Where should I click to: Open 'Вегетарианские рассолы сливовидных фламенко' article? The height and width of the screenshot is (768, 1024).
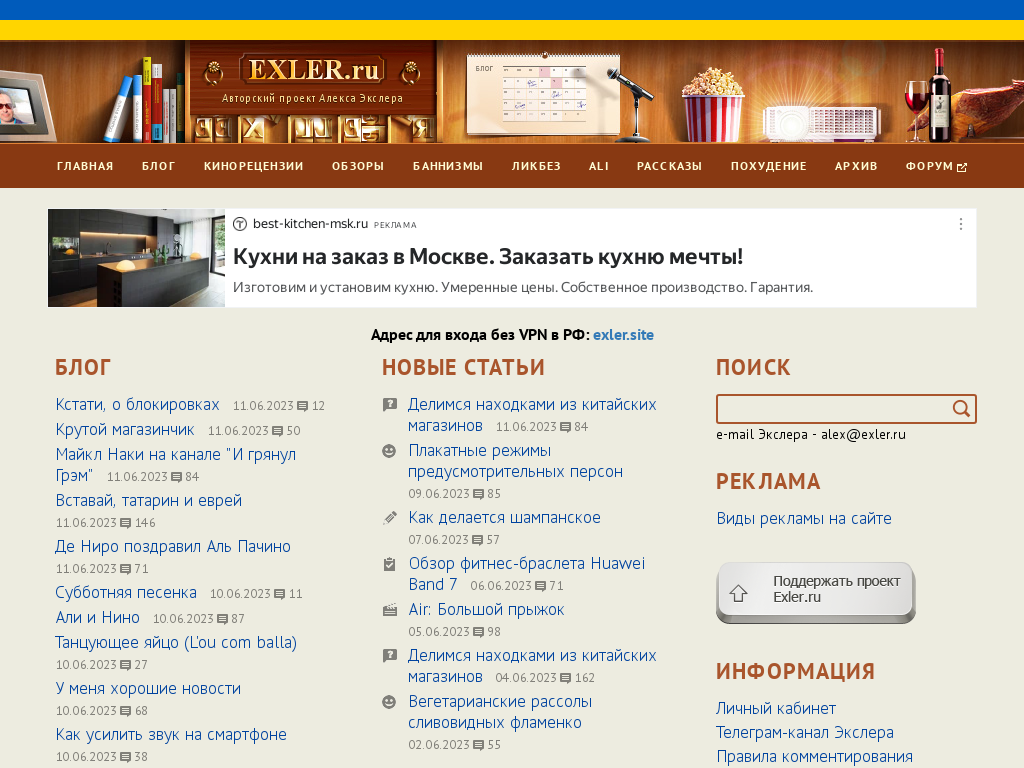click(500, 712)
